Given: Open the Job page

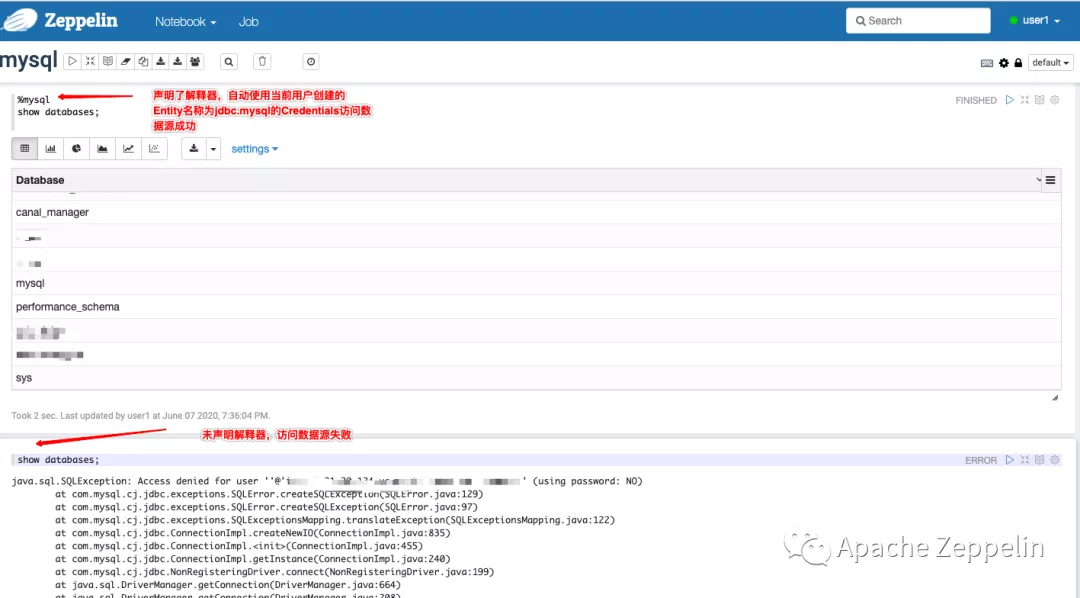Looking at the screenshot, I should (248, 21).
